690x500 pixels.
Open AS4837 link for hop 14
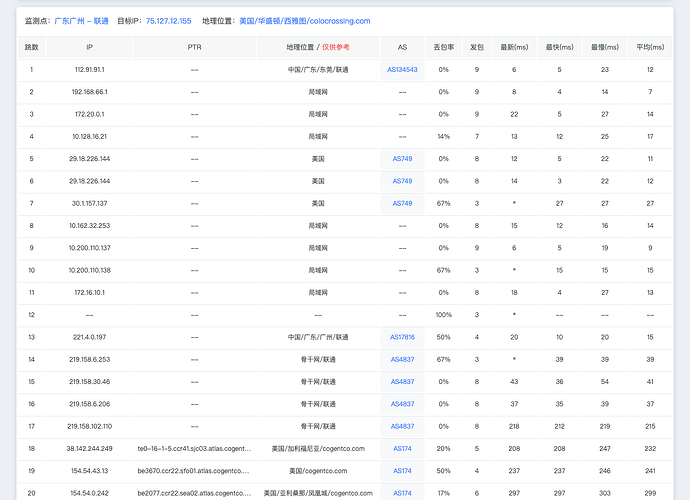tap(402, 360)
